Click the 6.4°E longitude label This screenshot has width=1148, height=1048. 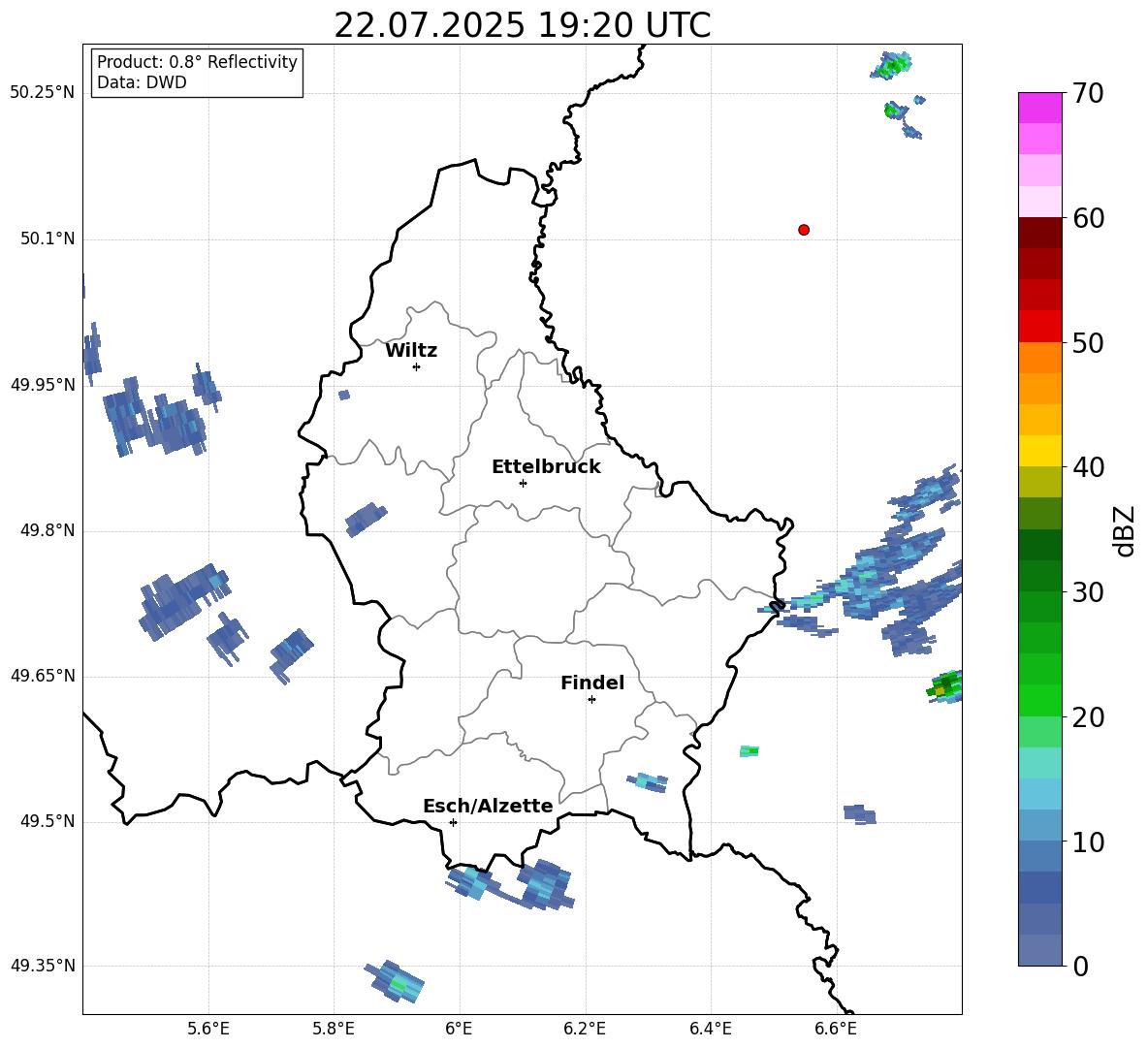coord(710,1029)
